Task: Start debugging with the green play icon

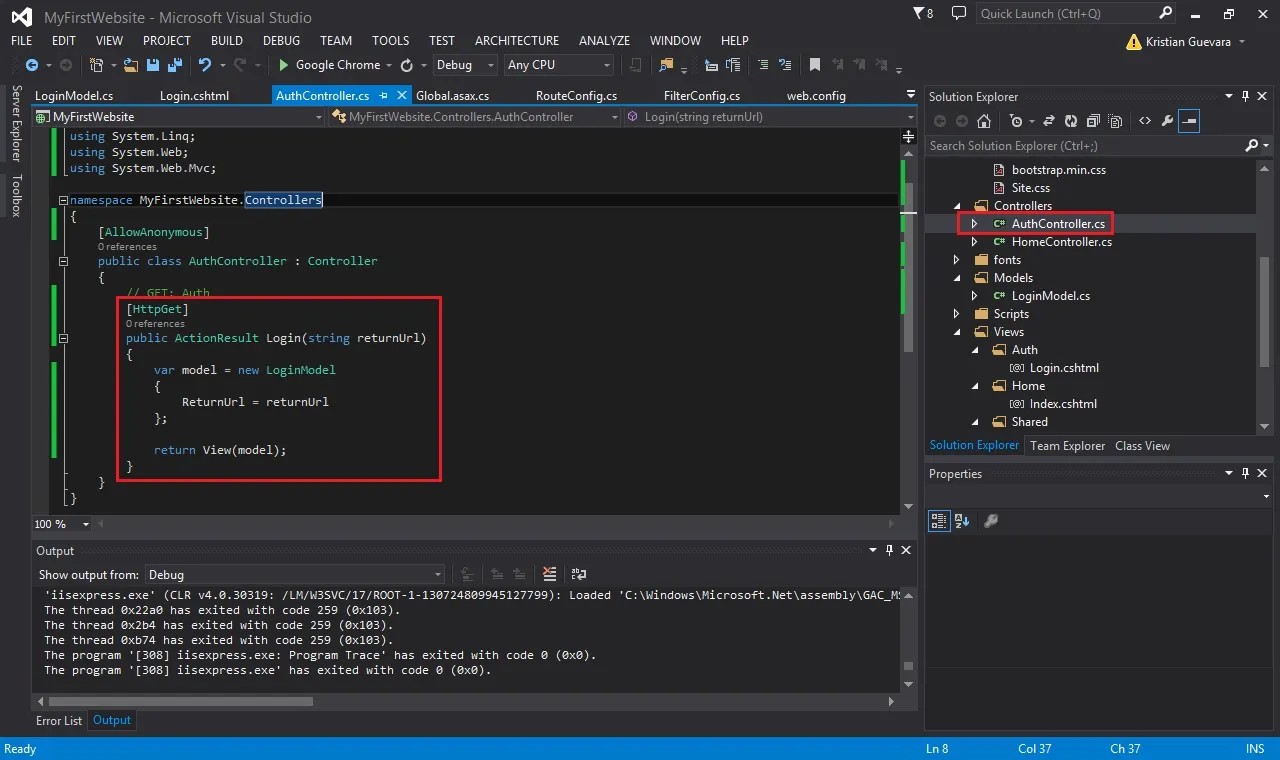Action: click(x=284, y=65)
